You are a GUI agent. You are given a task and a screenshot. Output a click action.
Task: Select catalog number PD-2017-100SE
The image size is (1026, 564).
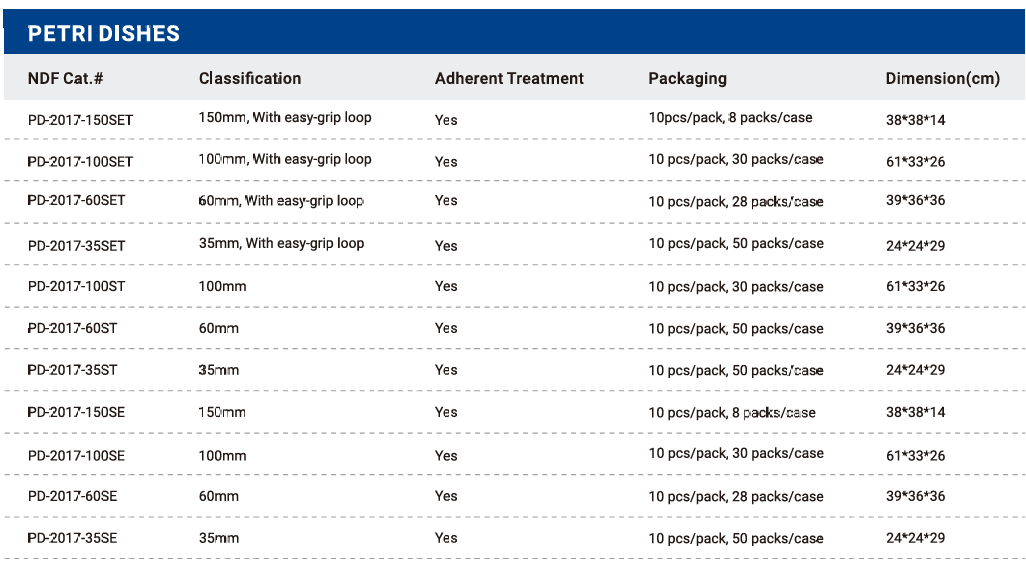tap(77, 456)
